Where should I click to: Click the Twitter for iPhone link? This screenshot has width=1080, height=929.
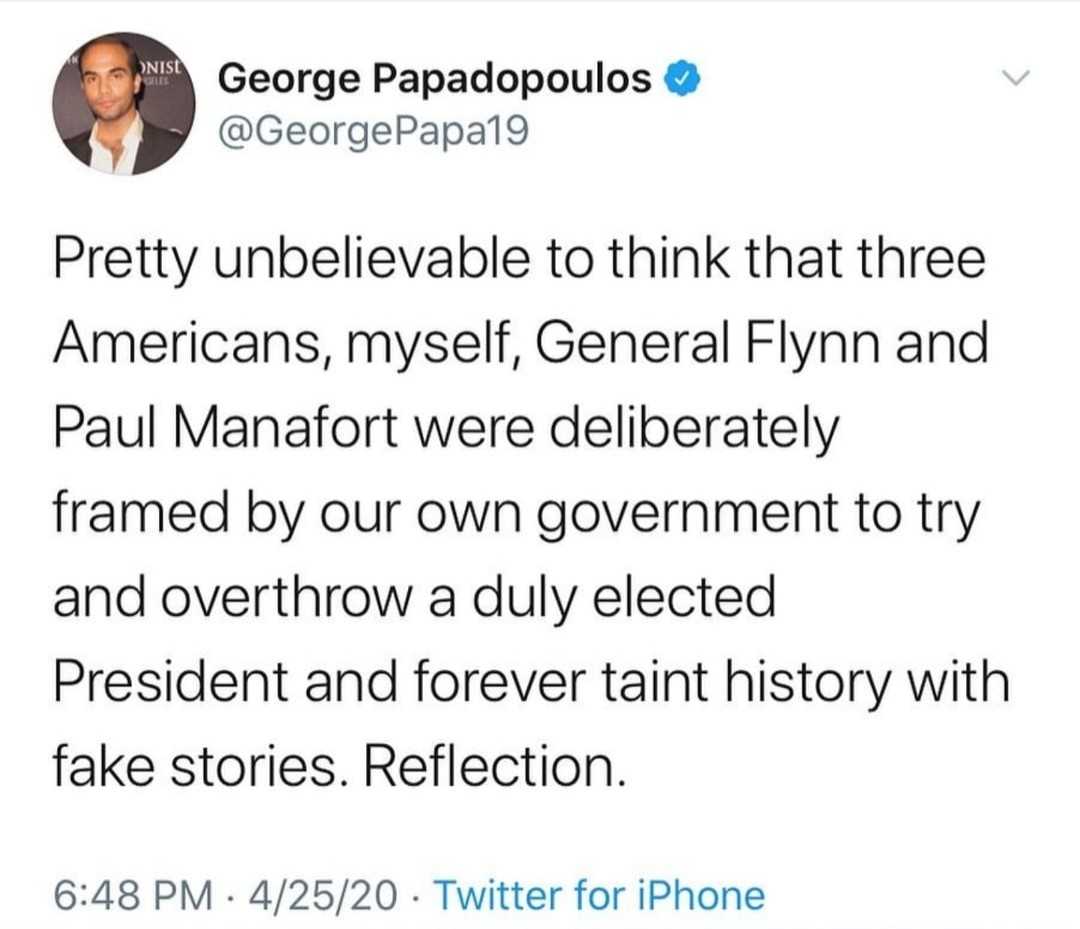600,893
